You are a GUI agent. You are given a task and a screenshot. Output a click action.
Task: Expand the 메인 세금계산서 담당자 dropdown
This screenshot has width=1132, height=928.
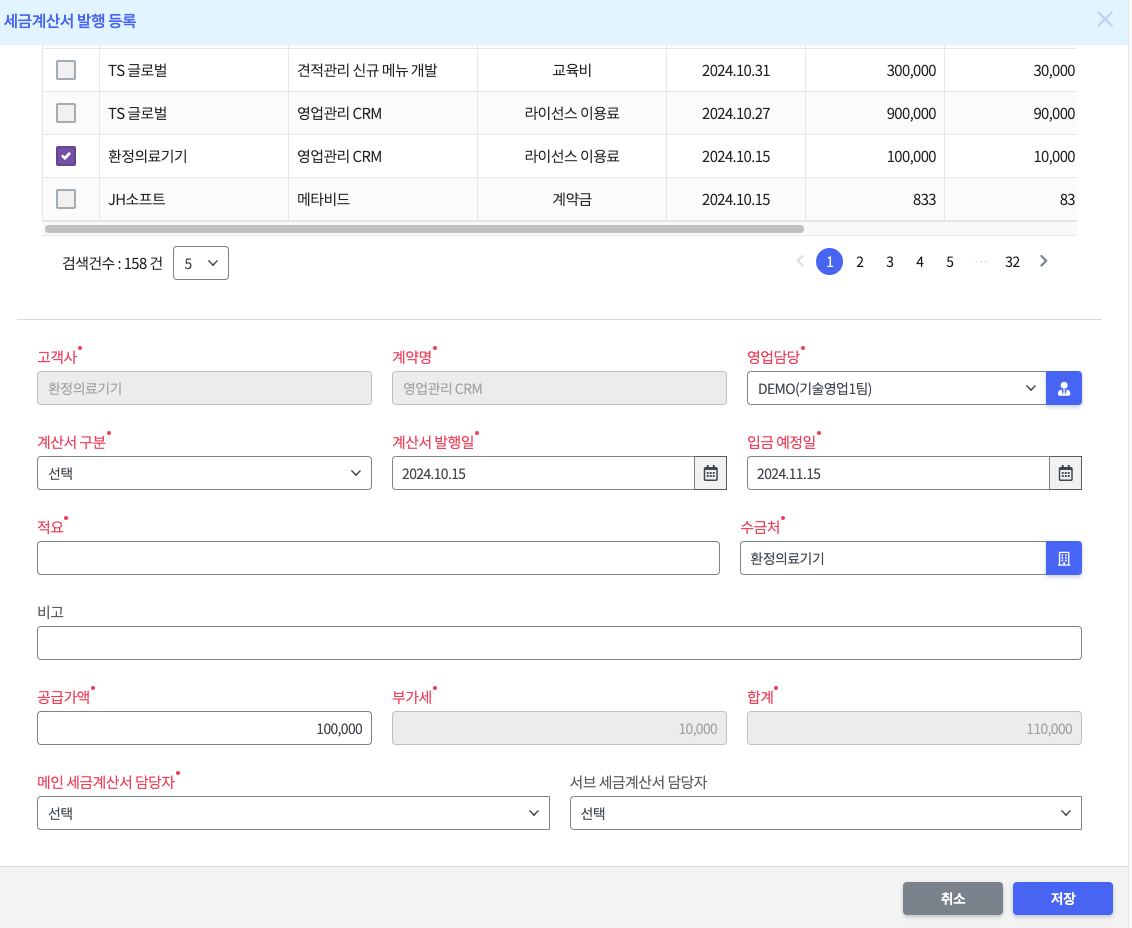(x=293, y=813)
